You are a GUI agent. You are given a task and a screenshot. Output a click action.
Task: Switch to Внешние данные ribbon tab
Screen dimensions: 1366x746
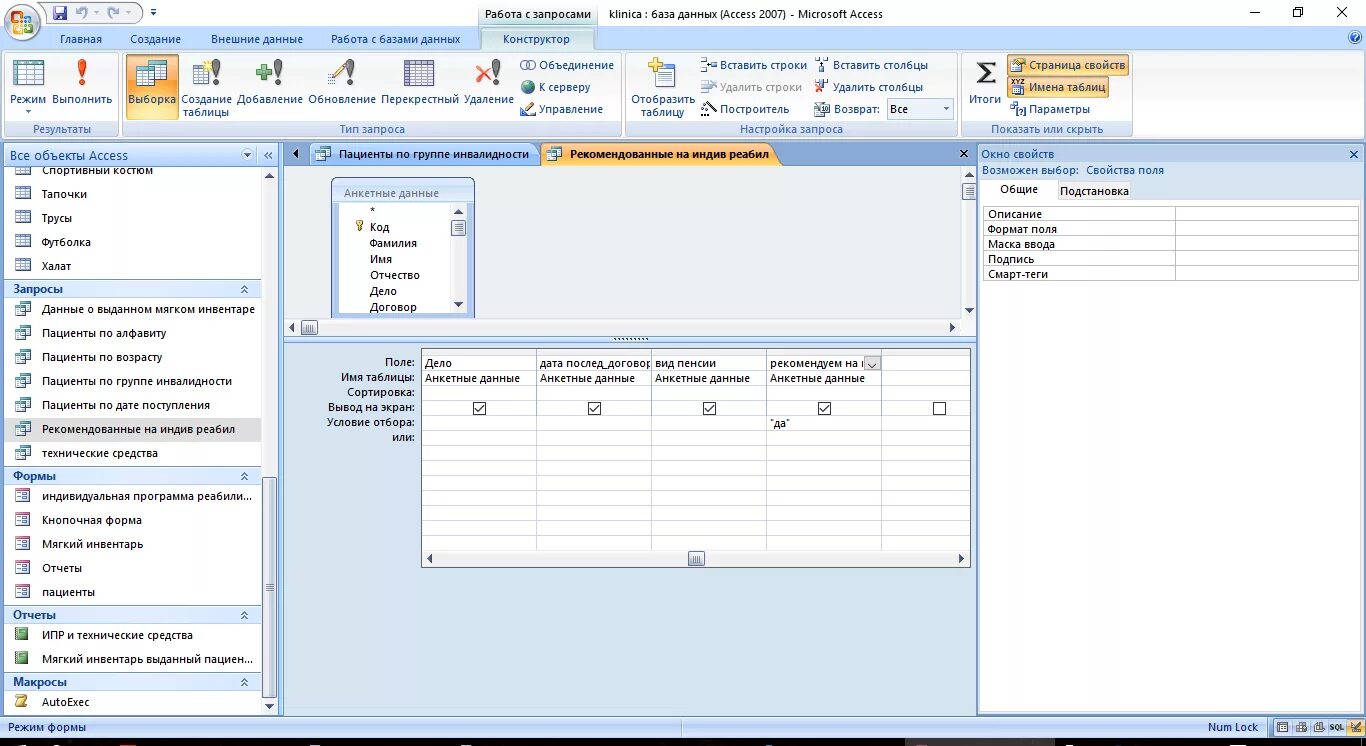pyautogui.click(x=257, y=39)
